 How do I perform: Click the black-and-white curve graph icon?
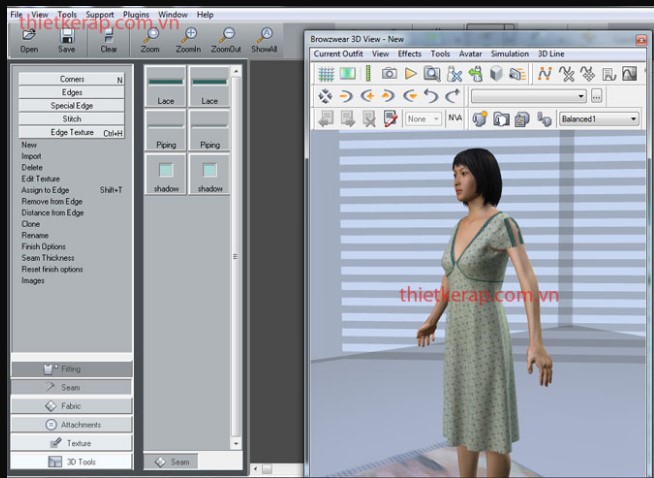tap(630, 74)
